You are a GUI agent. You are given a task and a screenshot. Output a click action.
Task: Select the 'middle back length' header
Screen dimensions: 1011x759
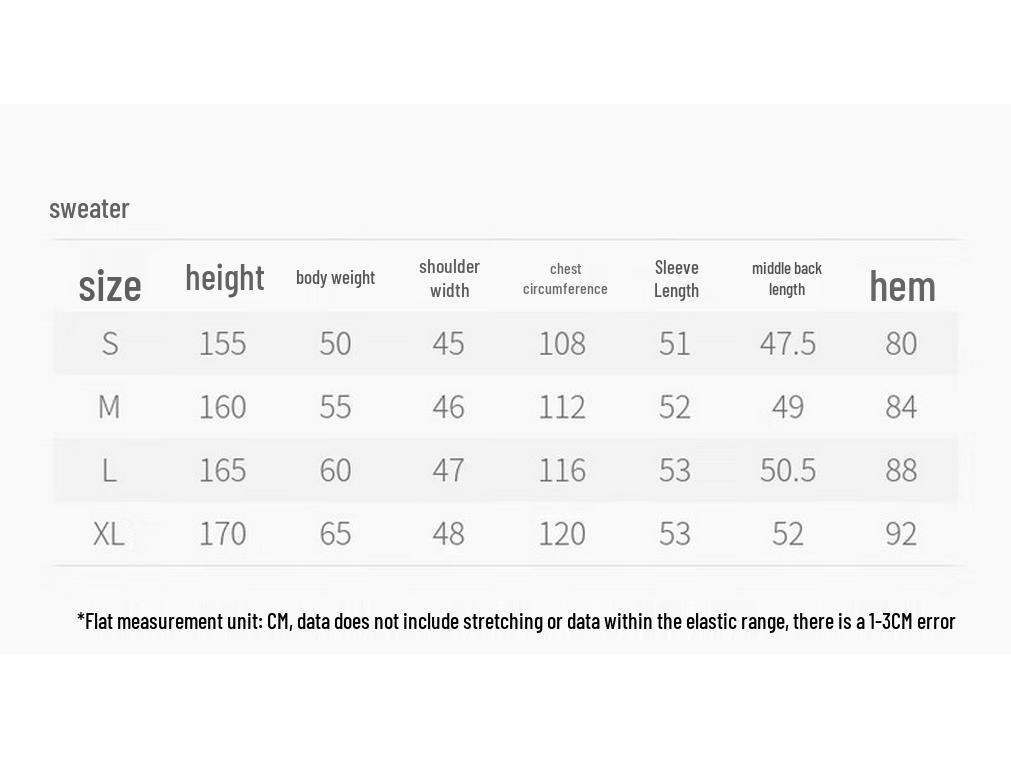(787, 279)
